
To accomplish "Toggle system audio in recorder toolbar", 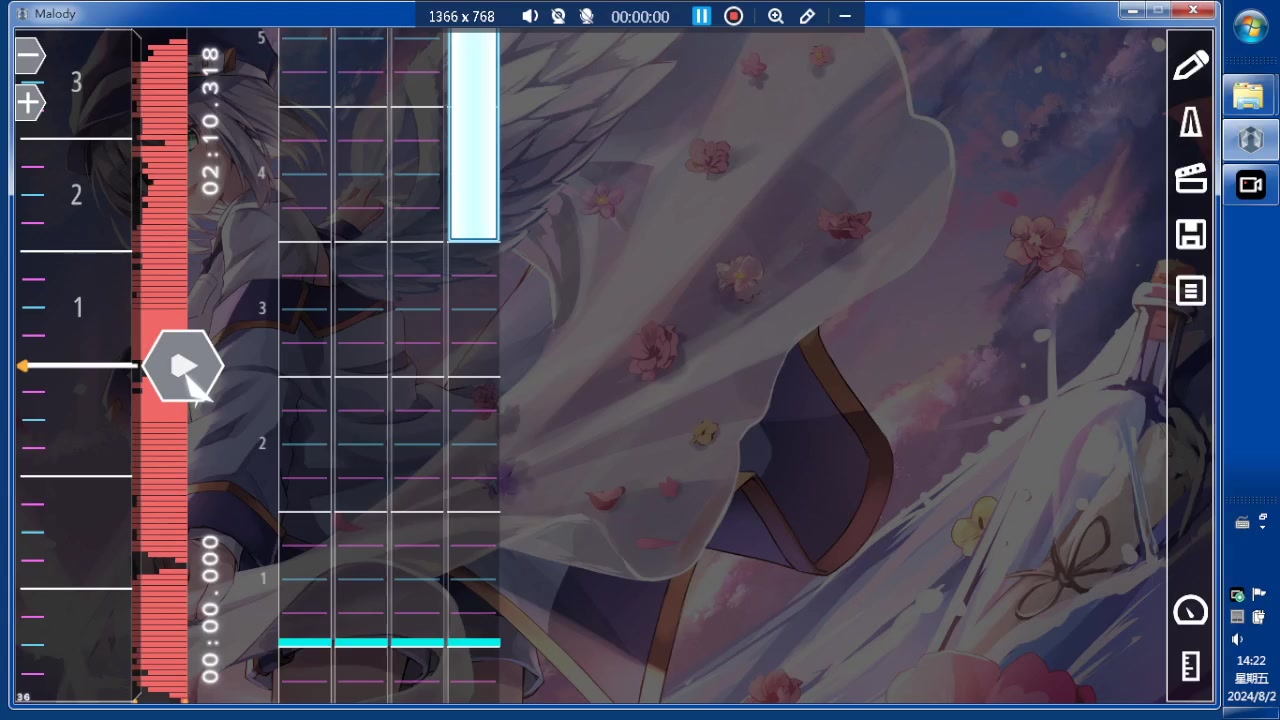I will (530, 16).
